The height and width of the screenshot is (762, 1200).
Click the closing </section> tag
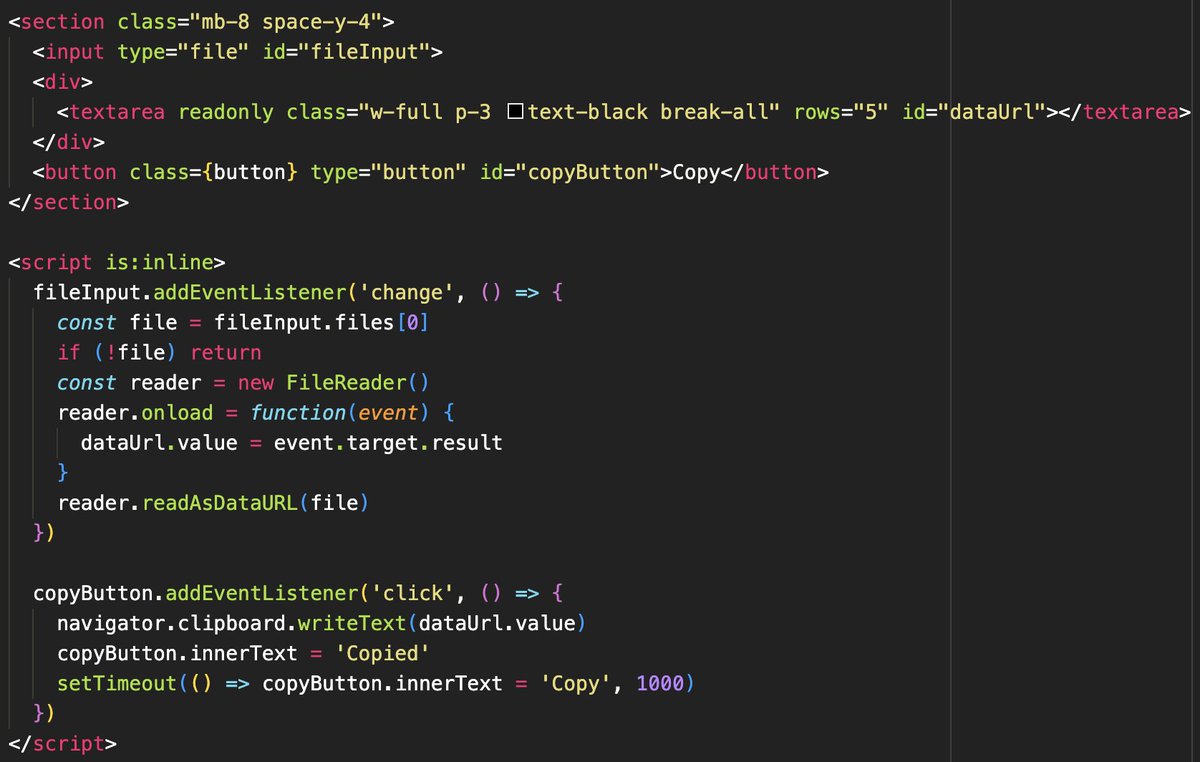69,202
